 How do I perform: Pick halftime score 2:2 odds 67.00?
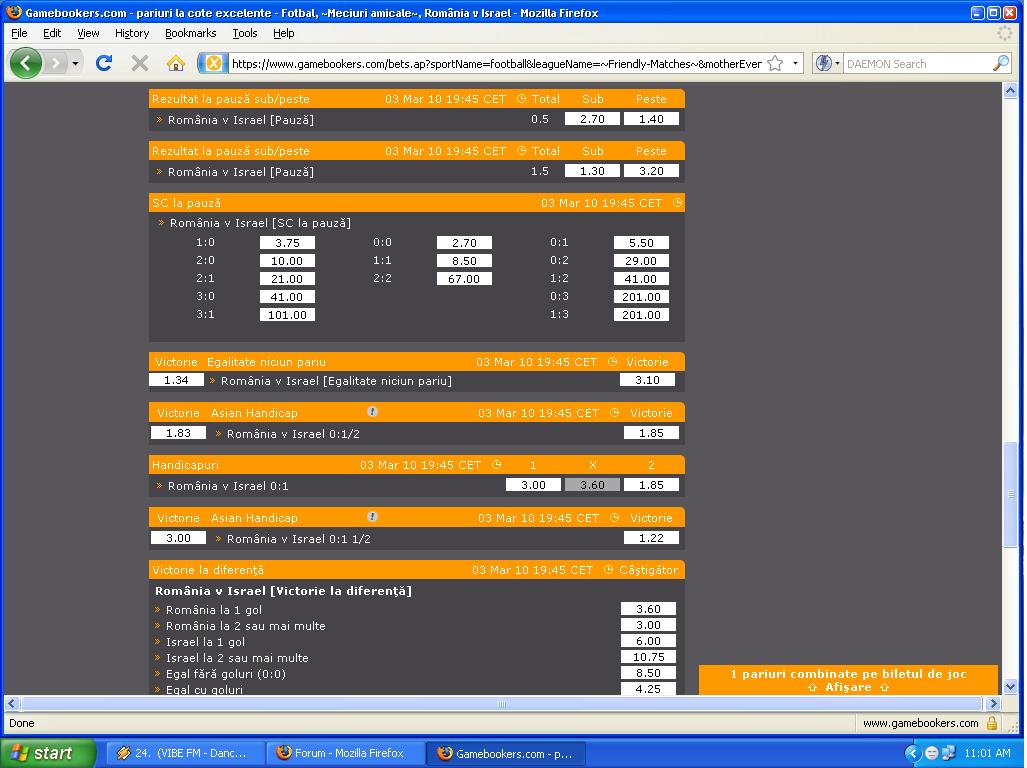coord(464,278)
